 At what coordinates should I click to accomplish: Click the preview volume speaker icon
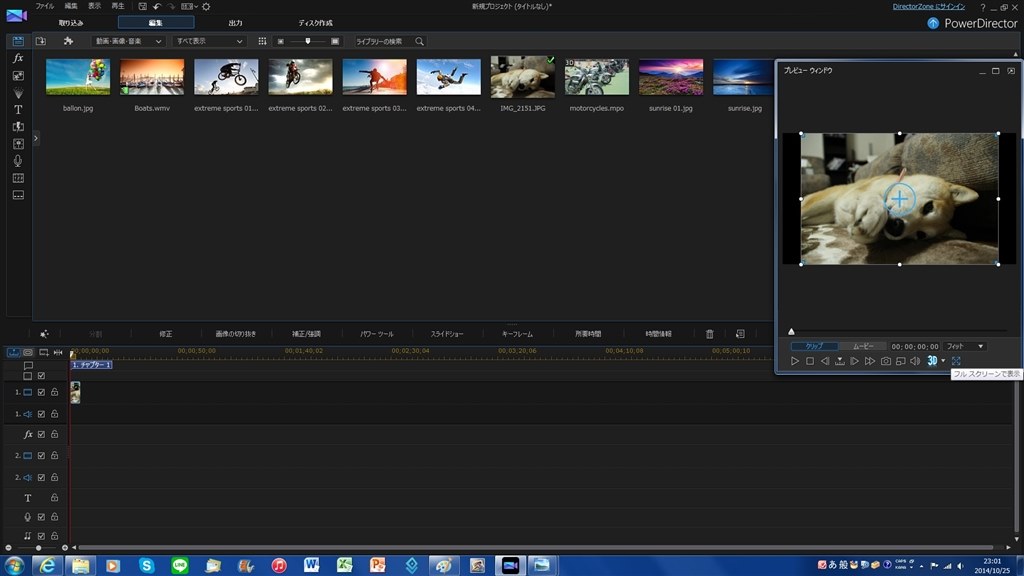click(915, 360)
